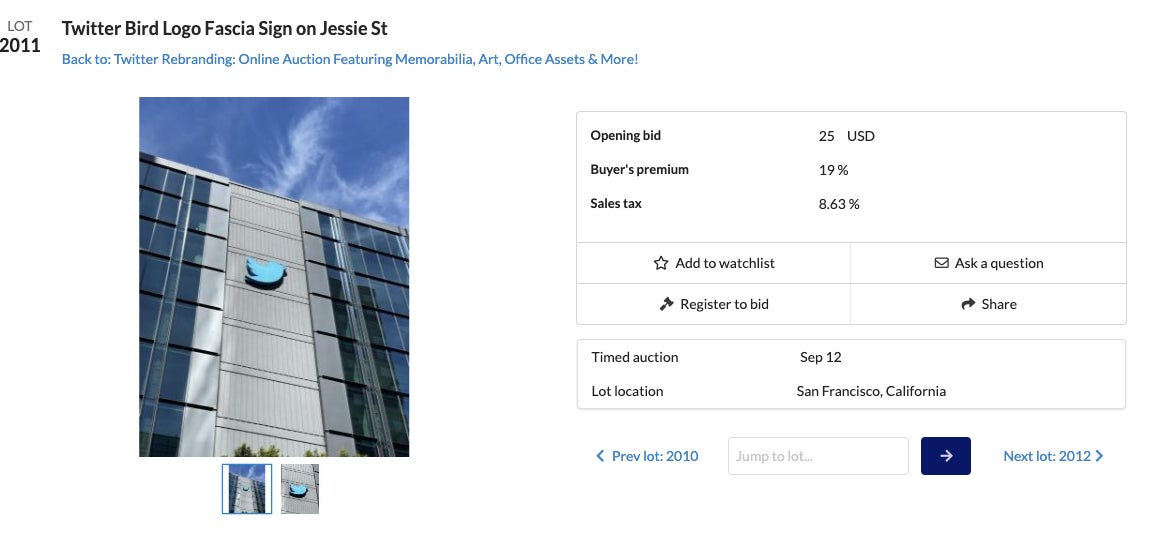Return to Twitter Rebranding auction page link

pos(350,59)
